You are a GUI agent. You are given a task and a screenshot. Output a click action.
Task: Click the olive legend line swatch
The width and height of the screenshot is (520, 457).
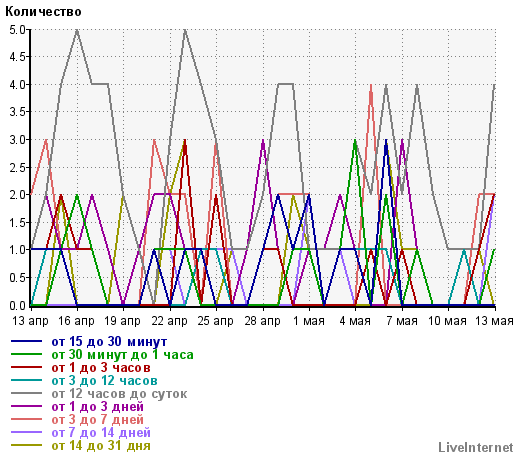27,445
